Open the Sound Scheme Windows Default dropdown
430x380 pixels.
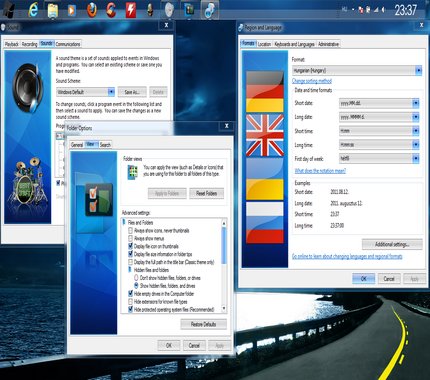85,92
